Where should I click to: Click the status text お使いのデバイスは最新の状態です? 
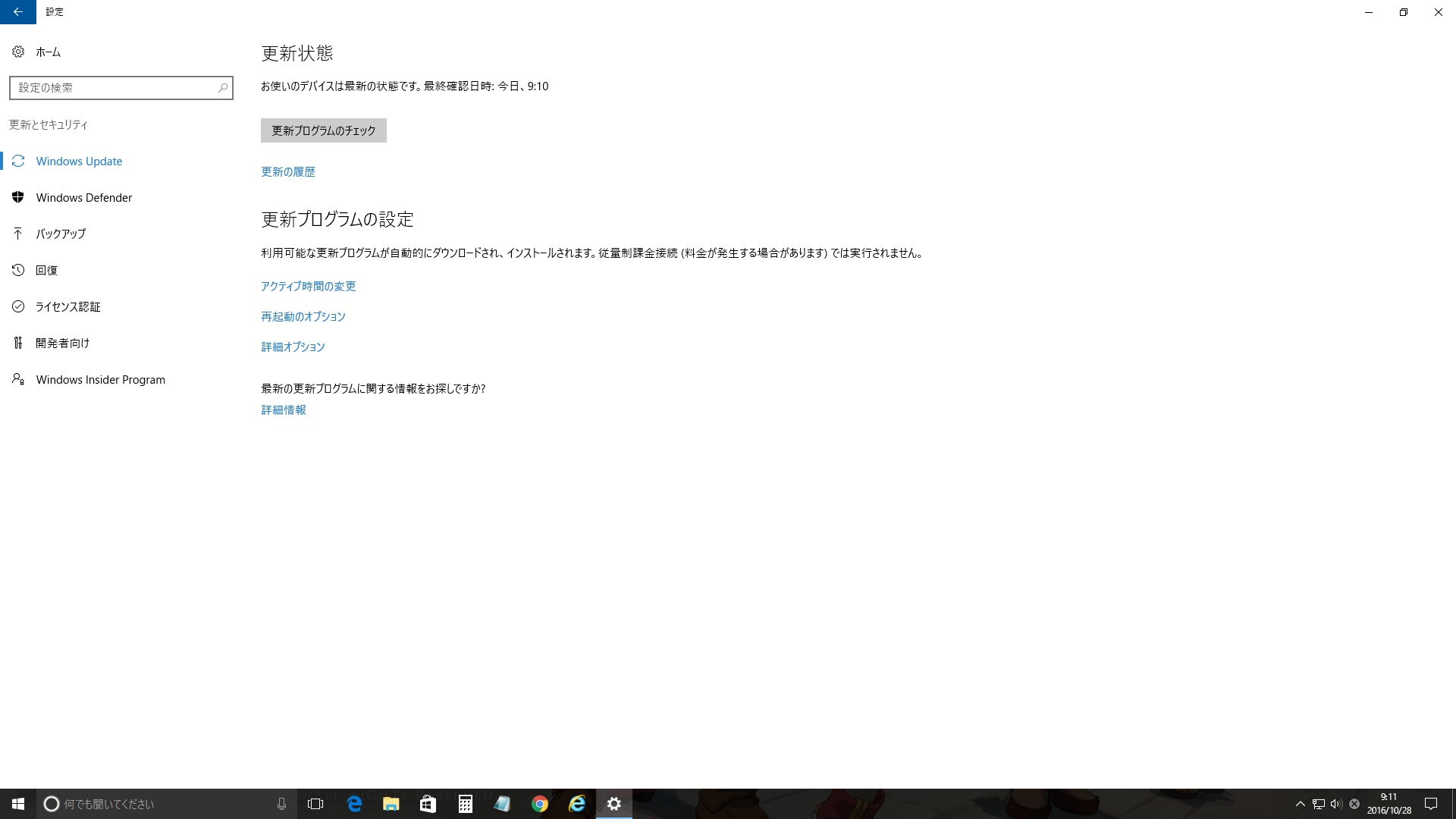click(341, 86)
